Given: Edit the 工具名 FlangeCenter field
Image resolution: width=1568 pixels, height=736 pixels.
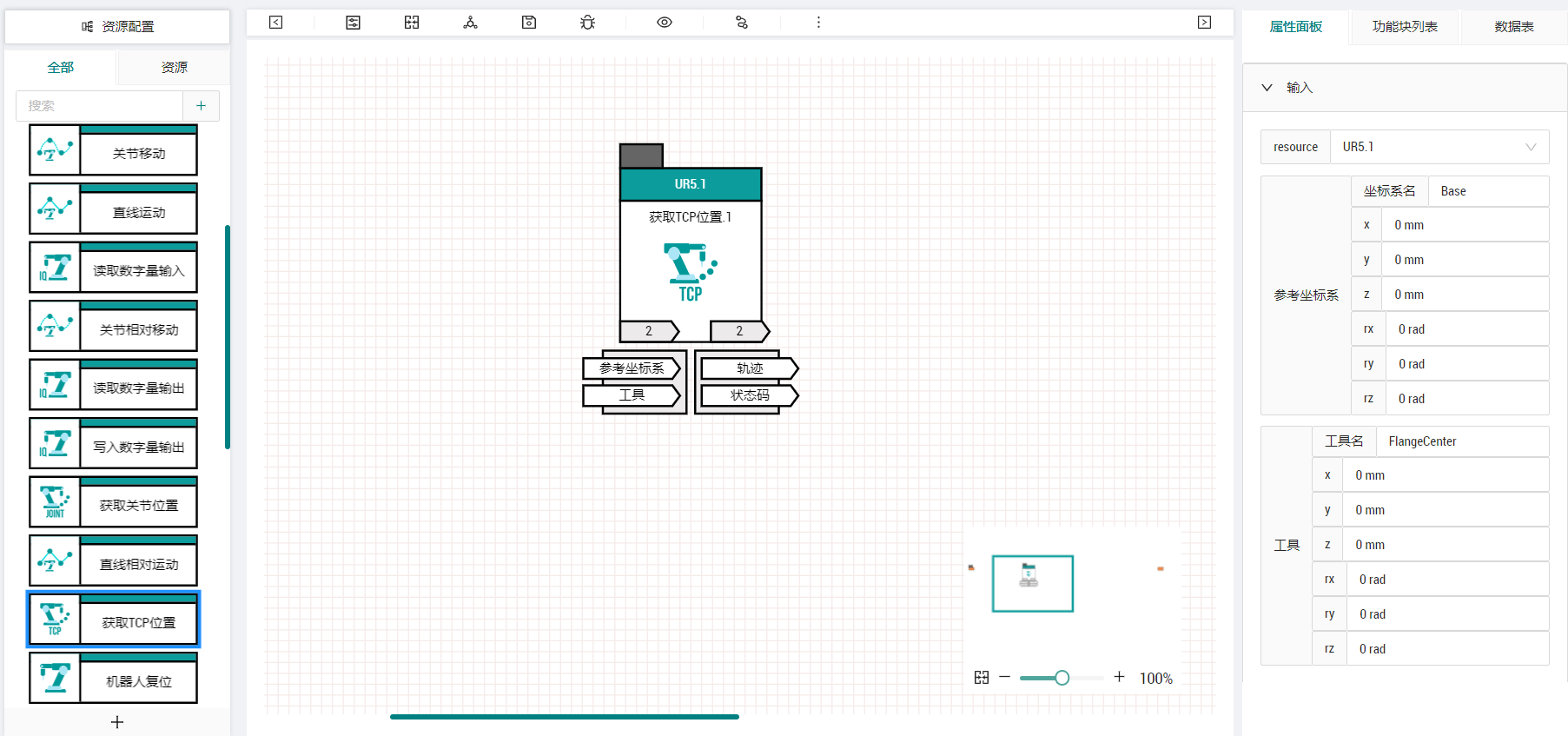Looking at the screenshot, I should coord(1462,441).
